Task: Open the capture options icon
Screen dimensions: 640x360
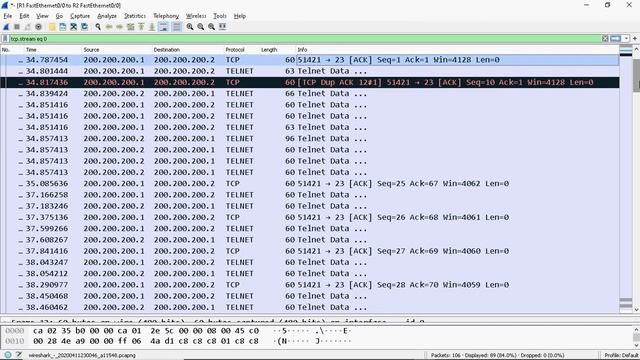Action: 38,27
